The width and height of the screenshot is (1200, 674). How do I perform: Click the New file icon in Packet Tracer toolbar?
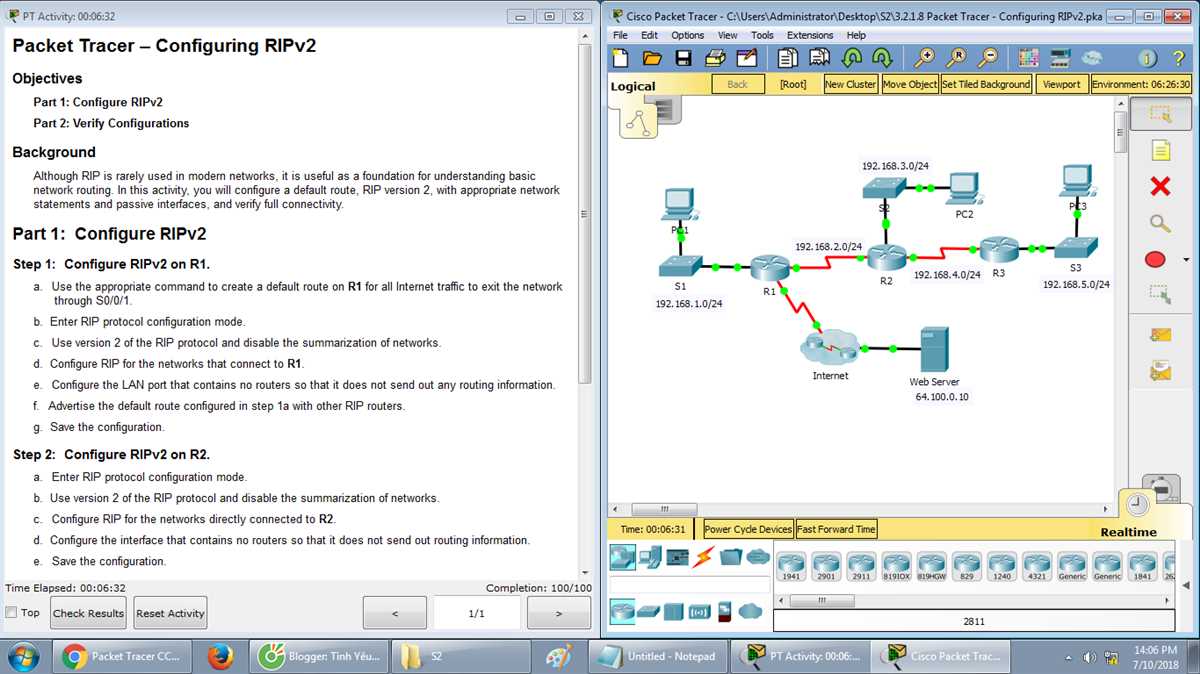pyautogui.click(x=620, y=59)
